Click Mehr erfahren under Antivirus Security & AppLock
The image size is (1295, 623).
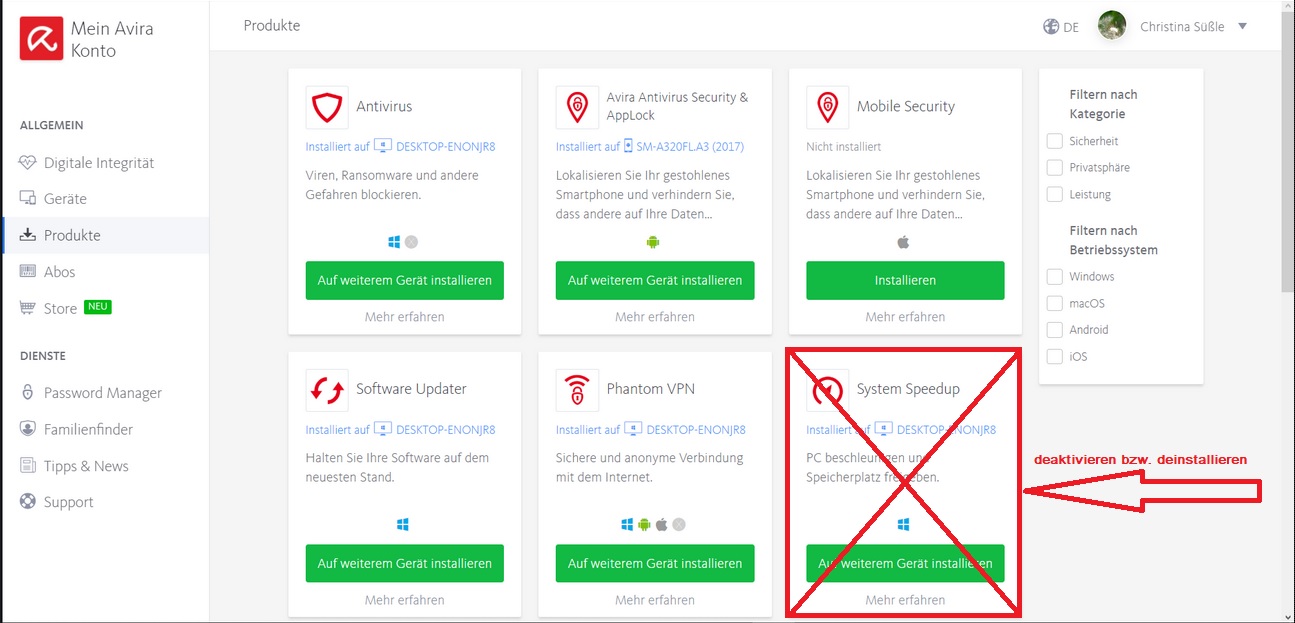coord(655,316)
